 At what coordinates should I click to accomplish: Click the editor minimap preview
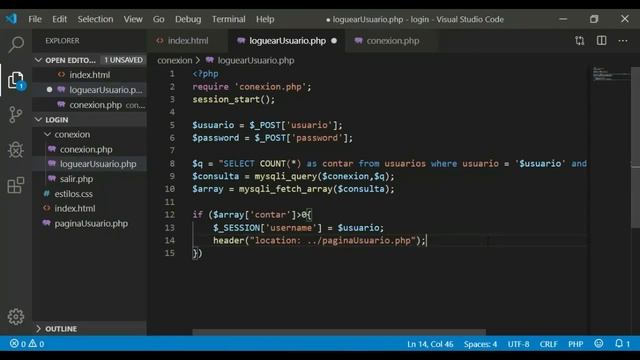611,73
